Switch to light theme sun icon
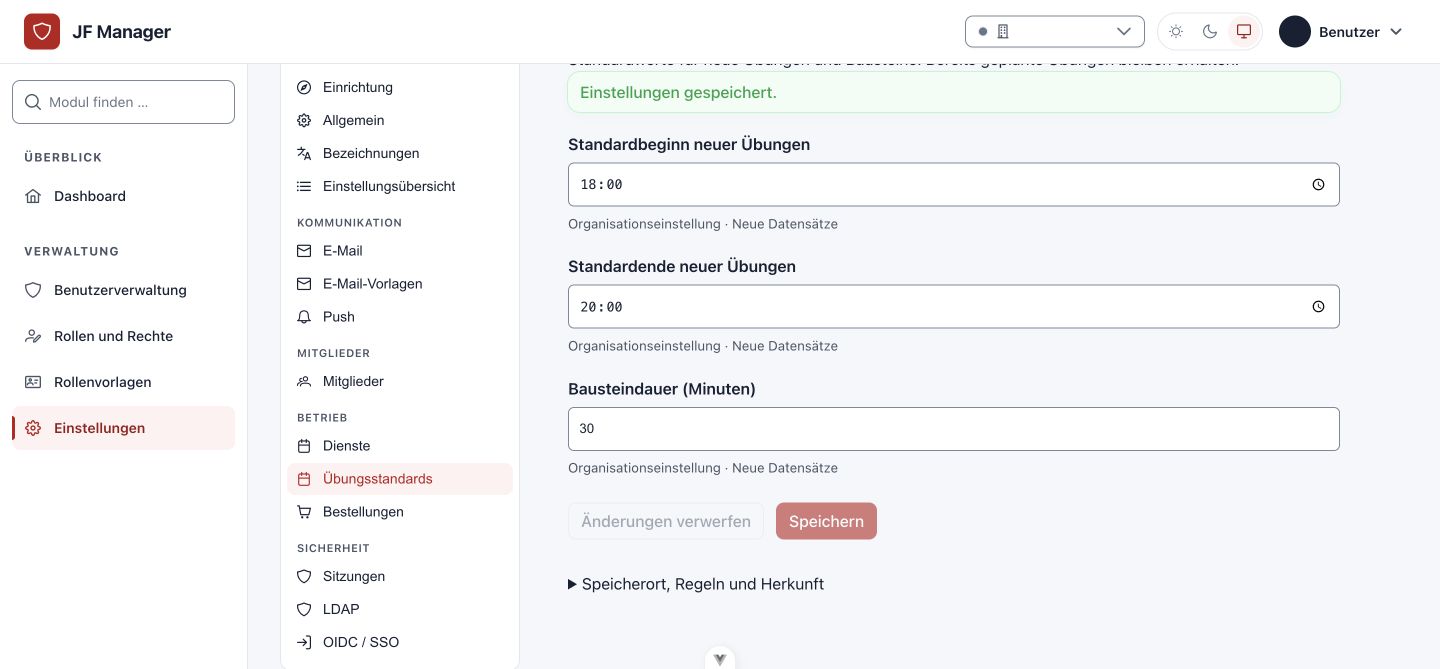1440x669 pixels. coord(1176,32)
